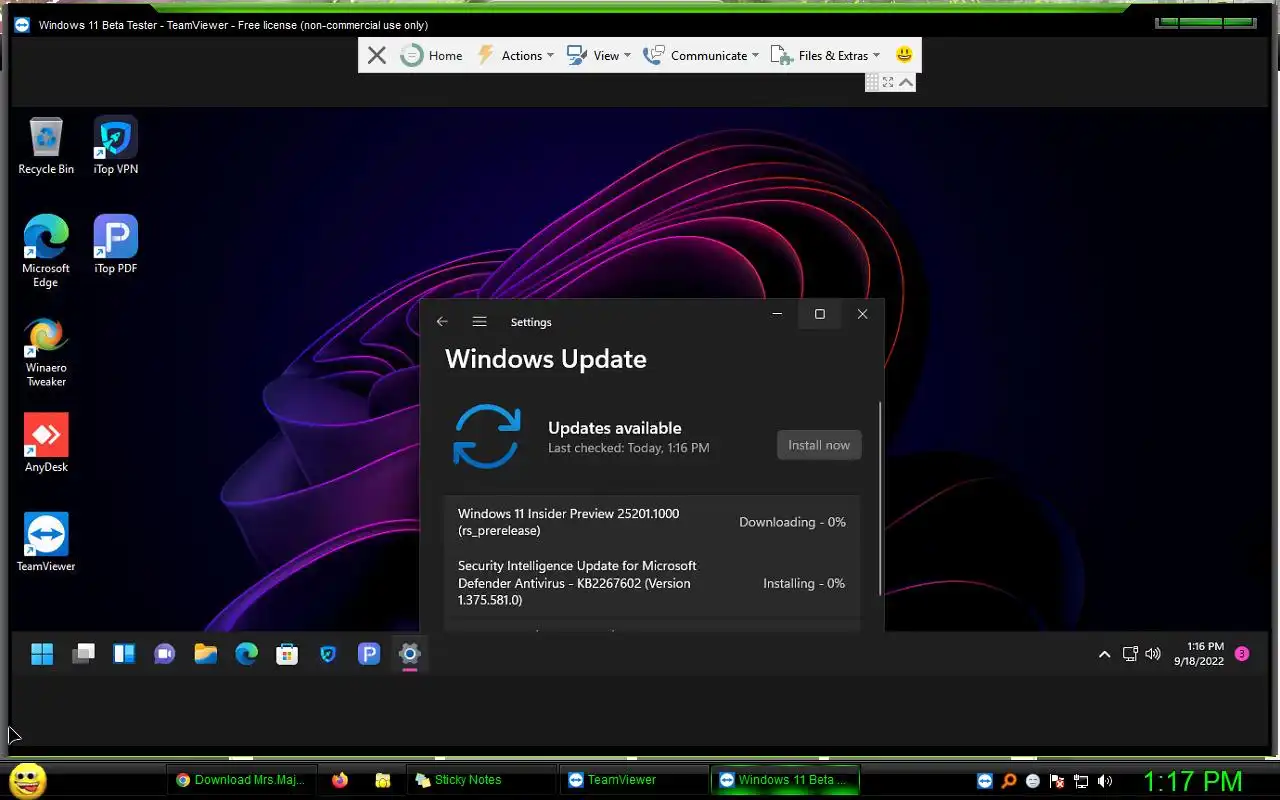The width and height of the screenshot is (1280, 800).
Task: Switch to the TeamViewer host taskbar item
Action: (634, 780)
